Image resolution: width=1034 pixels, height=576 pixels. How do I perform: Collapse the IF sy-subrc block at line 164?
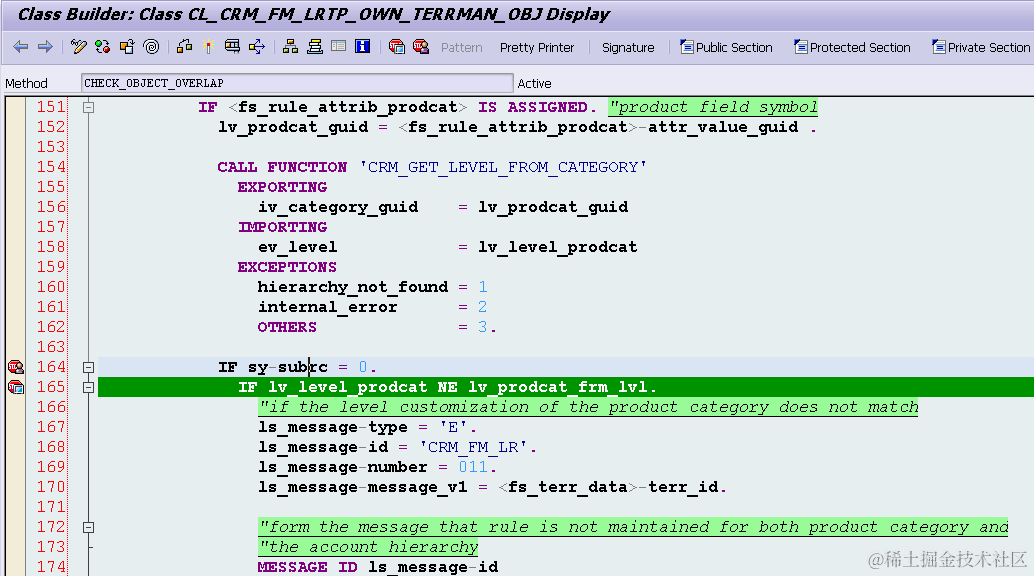click(x=88, y=368)
